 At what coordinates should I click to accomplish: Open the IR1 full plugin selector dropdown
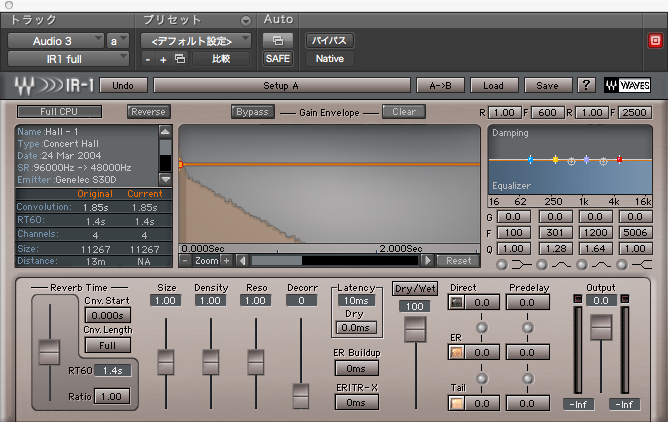(68, 59)
